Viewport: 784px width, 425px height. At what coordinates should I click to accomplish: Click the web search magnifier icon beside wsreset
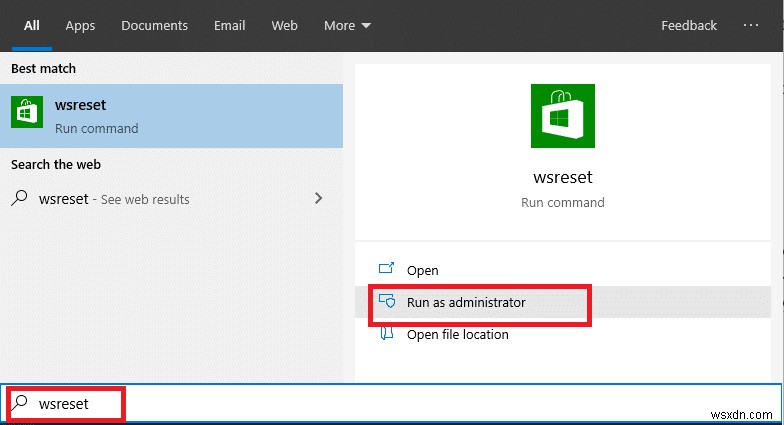tap(20, 199)
